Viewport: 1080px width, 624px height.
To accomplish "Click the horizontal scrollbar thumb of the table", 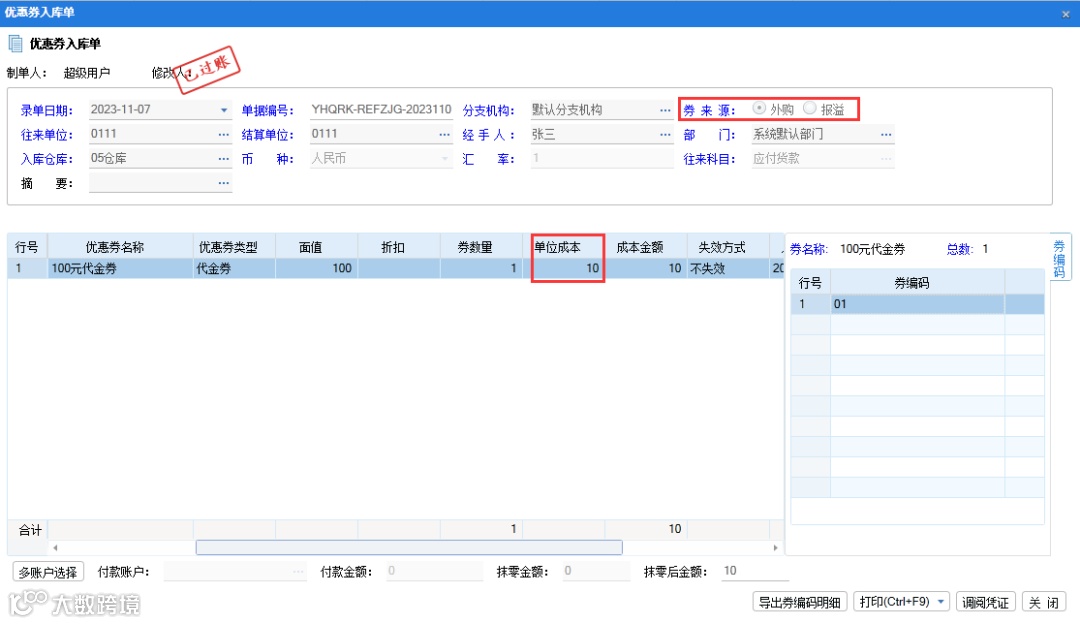I will [409, 548].
